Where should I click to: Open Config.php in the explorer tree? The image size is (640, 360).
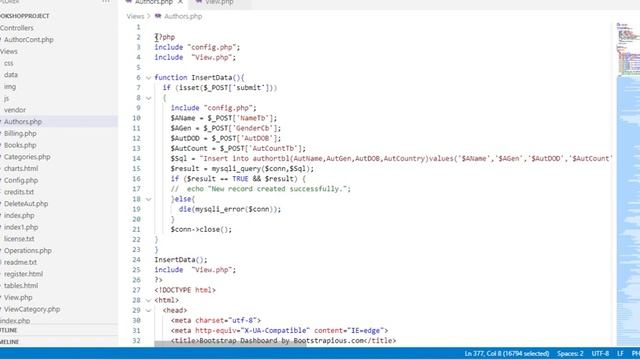coord(21,180)
